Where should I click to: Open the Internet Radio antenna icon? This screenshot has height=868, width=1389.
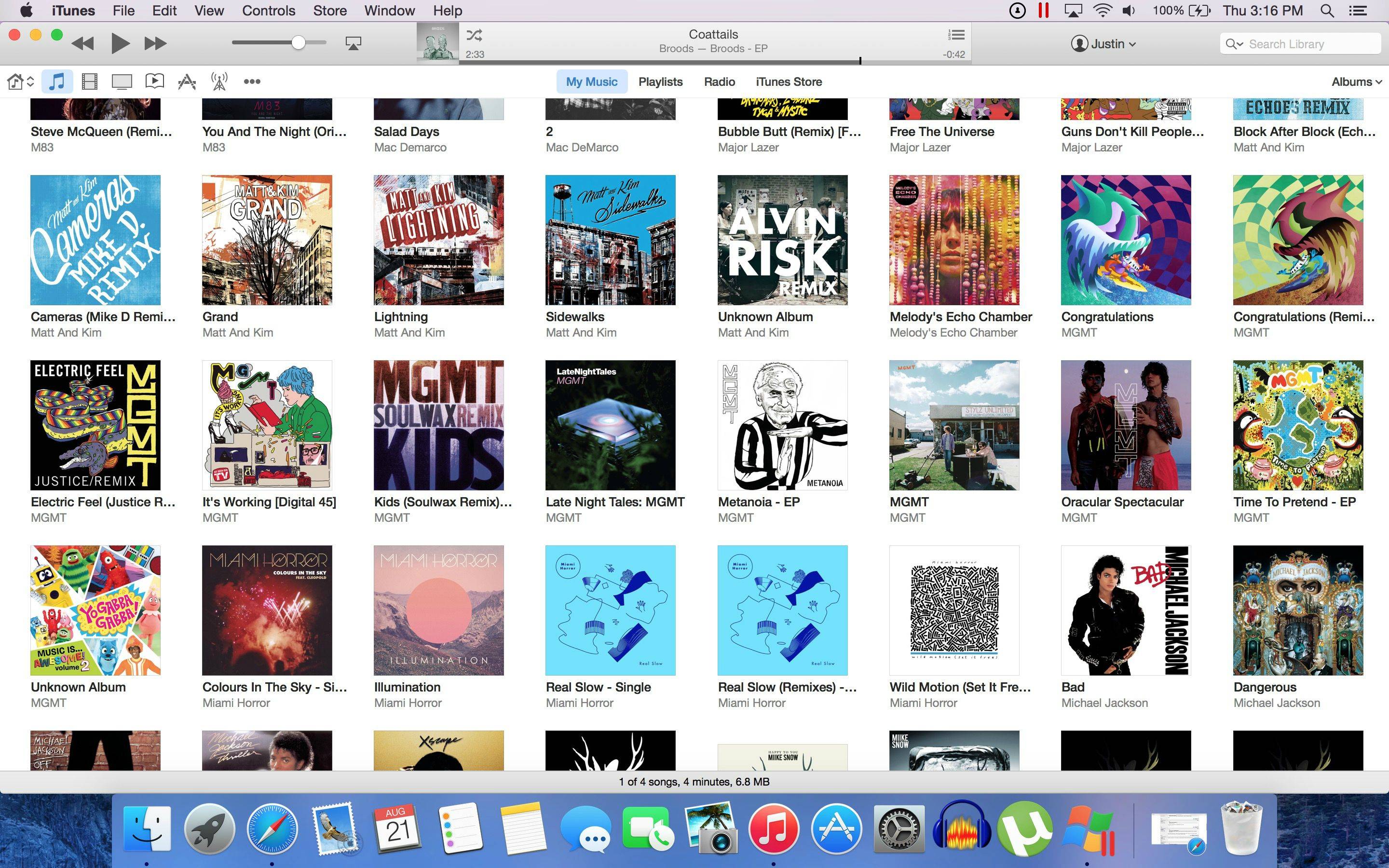coord(219,81)
